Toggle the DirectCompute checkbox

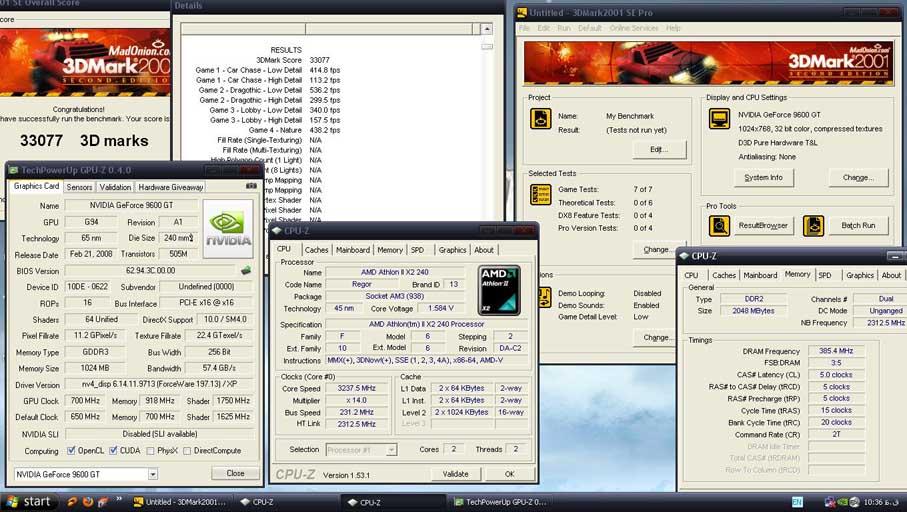click(x=187, y=451)
